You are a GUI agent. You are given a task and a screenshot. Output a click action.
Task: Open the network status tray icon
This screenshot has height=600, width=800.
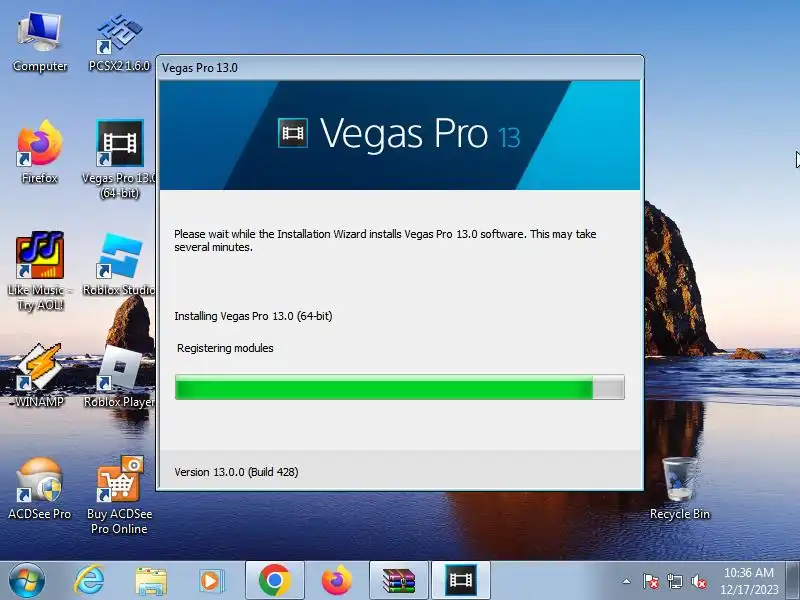click(674, 581)
